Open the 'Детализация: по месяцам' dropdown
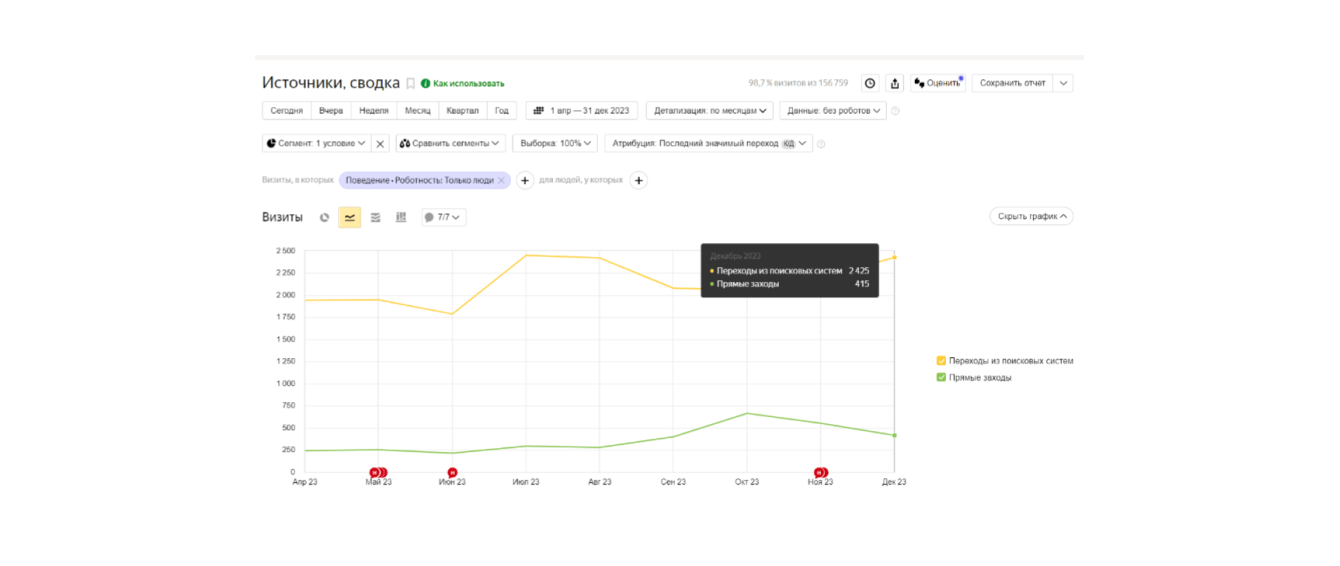 [x=710, y=111]
